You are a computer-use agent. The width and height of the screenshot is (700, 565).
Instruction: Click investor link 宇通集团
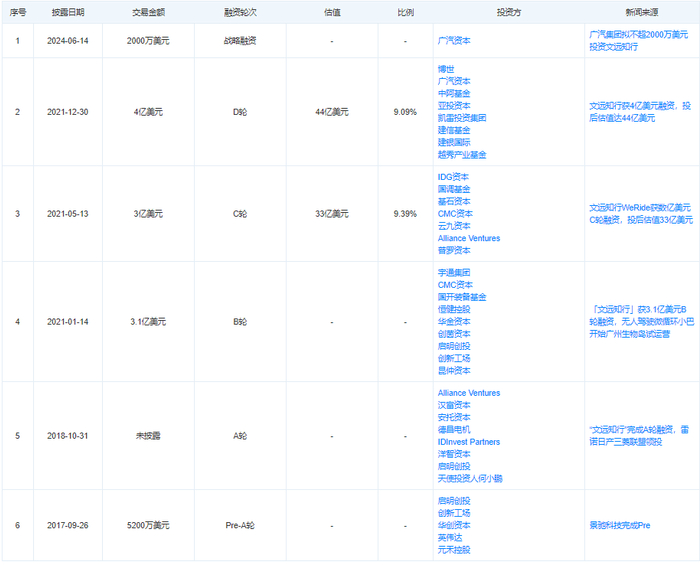(x=454, y=273)
